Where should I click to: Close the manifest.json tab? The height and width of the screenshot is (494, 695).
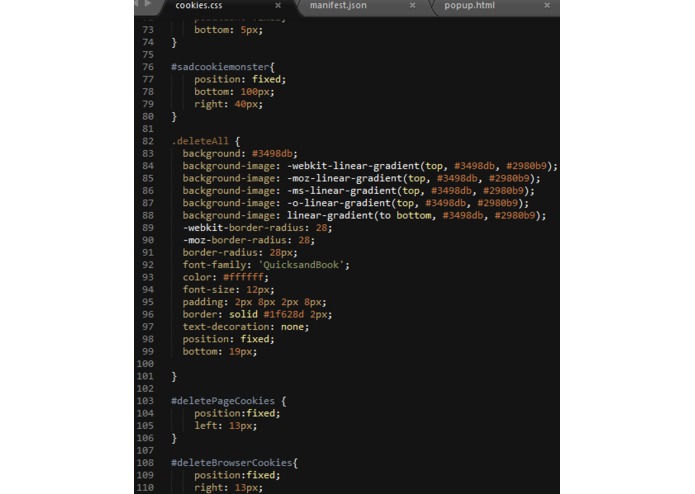(413, 5)
